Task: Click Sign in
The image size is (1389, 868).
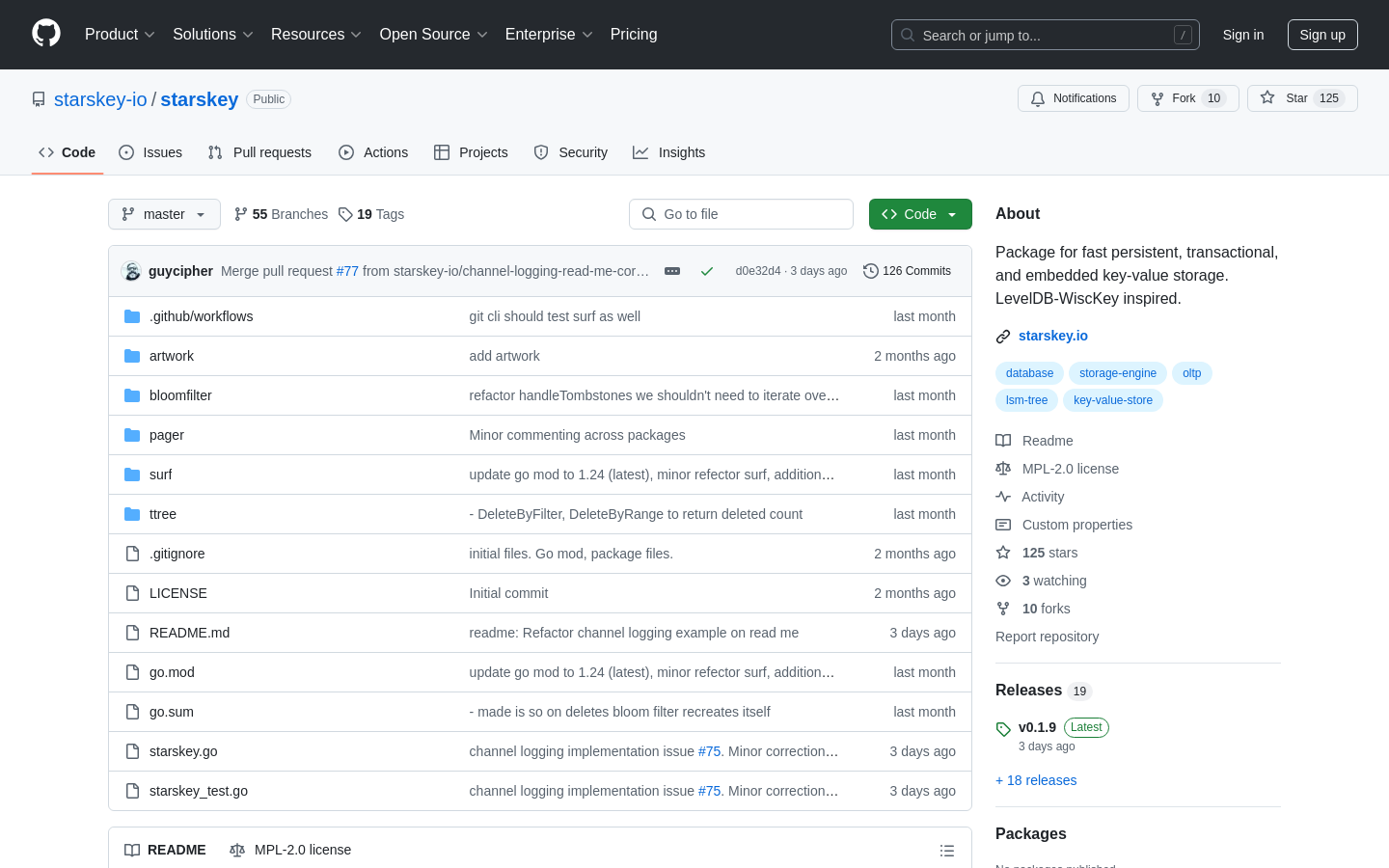Action: tap(1243, 35)
